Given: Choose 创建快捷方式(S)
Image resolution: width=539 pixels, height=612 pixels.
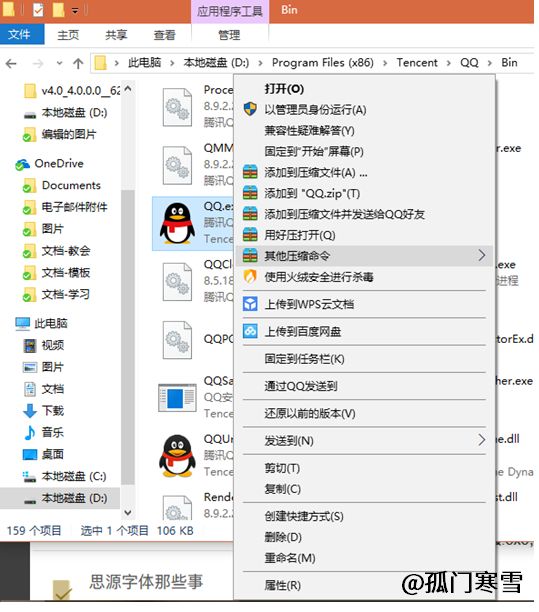Looking at the screenshot, I should coord(304,516).
